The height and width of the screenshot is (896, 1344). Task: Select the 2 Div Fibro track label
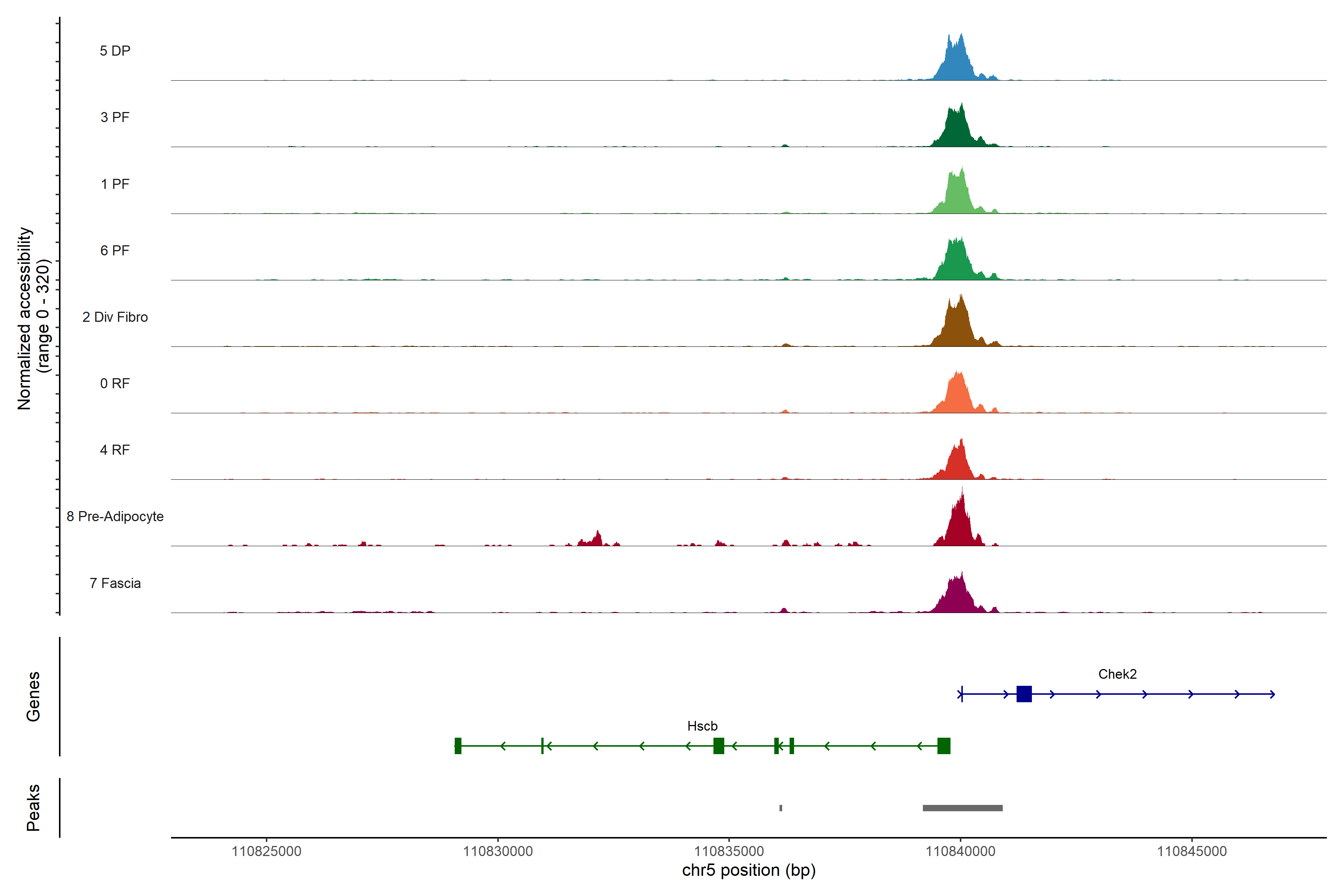tap(115, 317)
